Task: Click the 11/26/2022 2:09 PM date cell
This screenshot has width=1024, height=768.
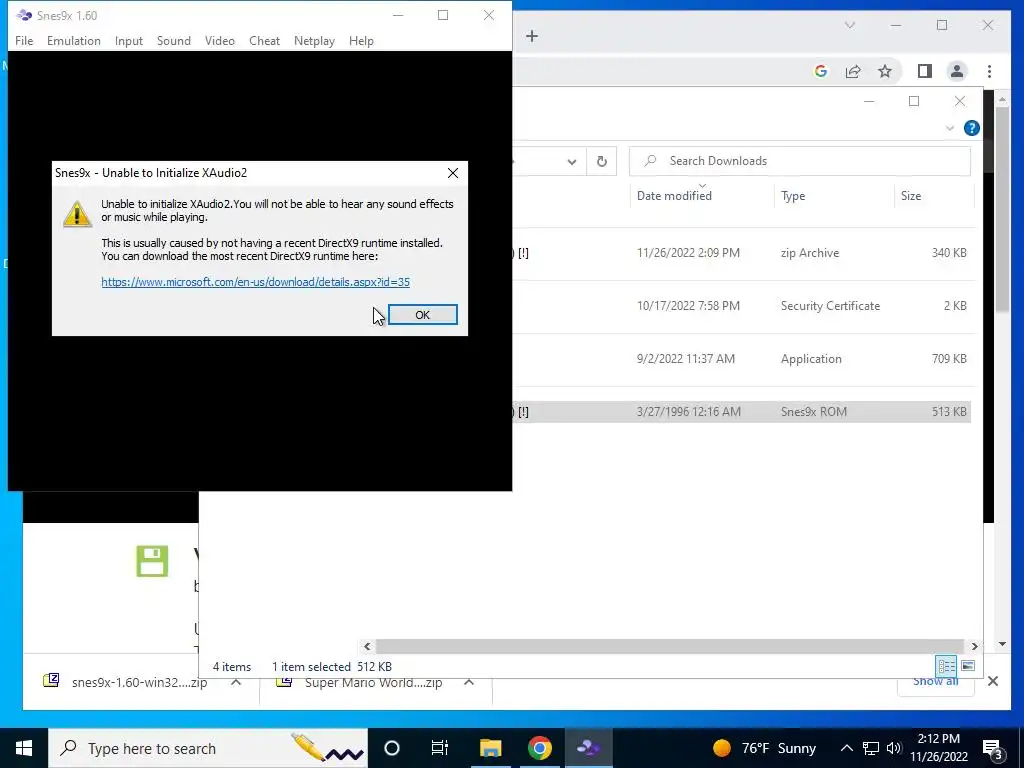Action: click(688, 253)
